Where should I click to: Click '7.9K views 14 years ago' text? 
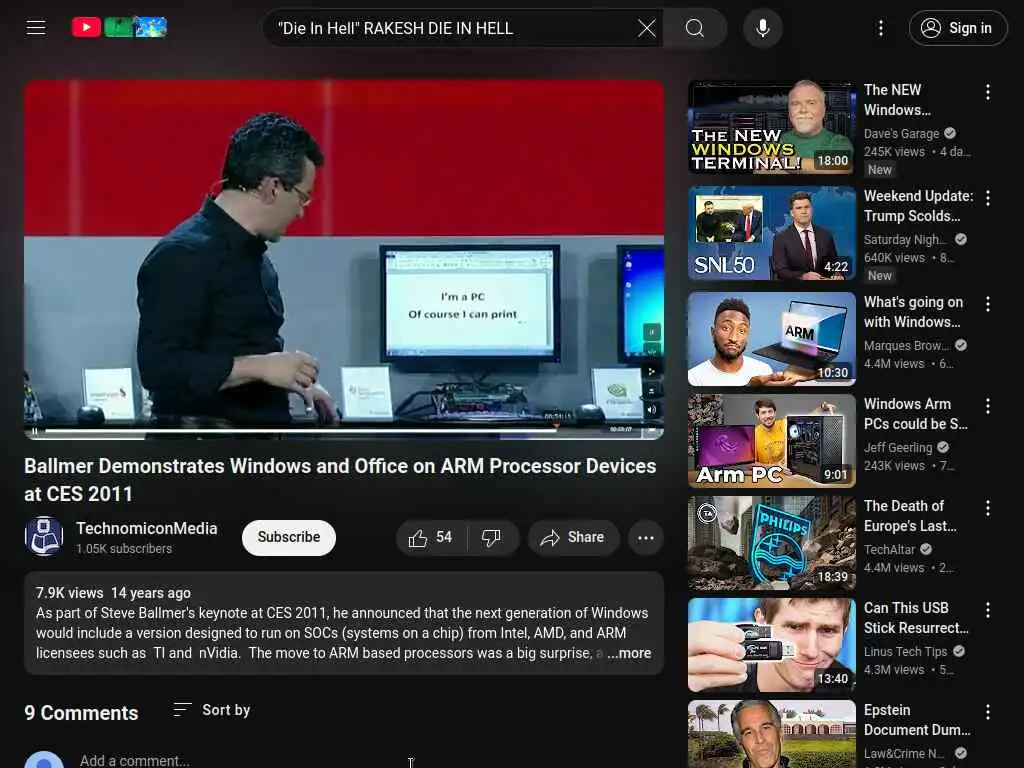click(113, 592)
